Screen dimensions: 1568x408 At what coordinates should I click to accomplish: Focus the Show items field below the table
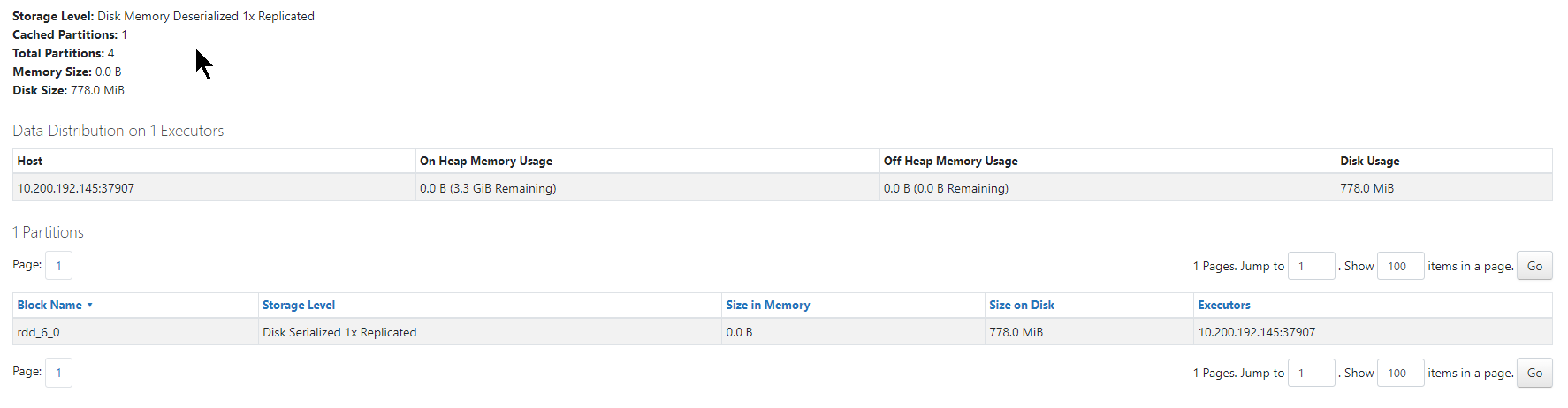(1400, 373)
